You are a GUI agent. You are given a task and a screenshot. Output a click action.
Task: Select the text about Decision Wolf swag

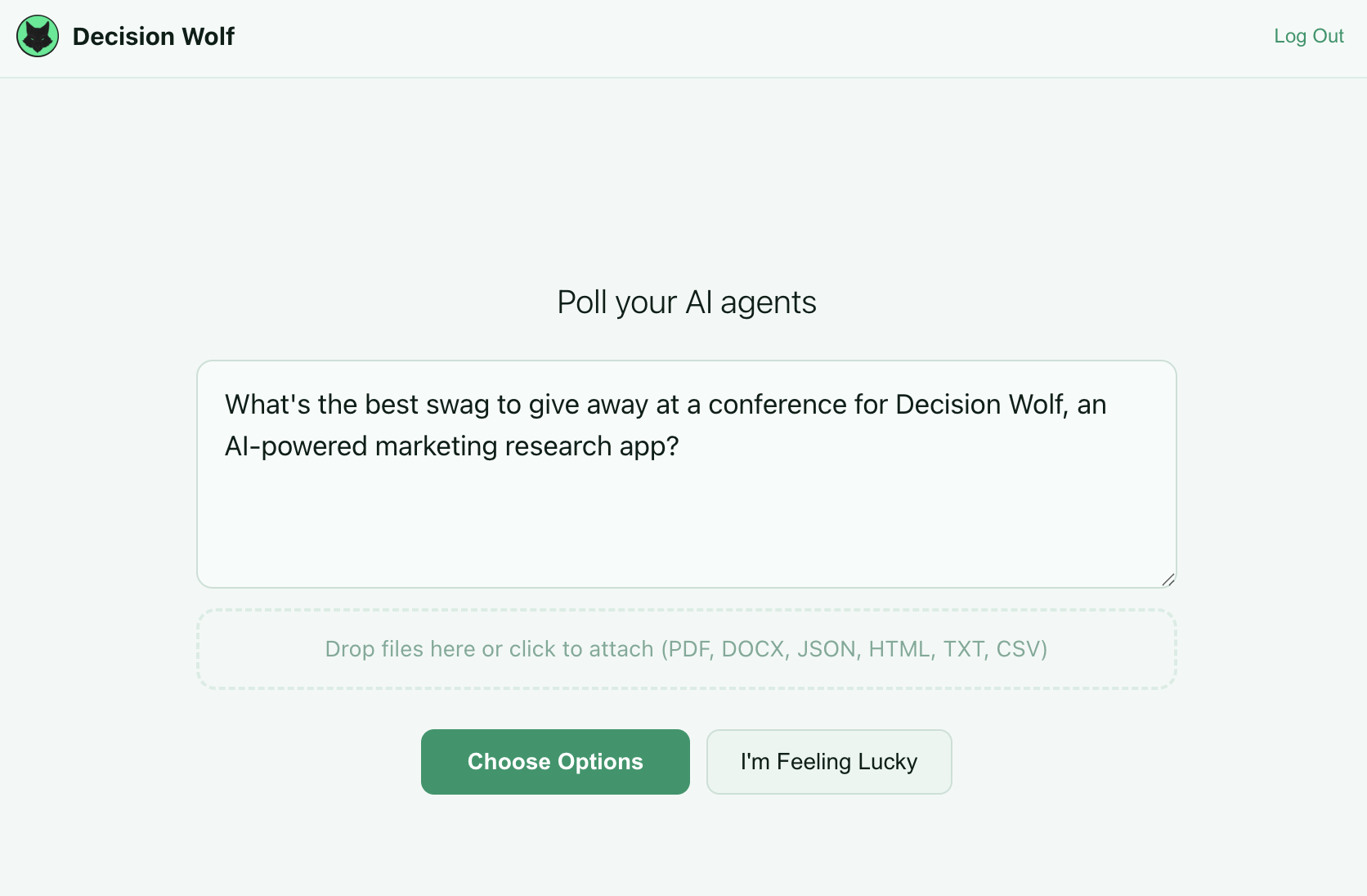coord(665,425)
